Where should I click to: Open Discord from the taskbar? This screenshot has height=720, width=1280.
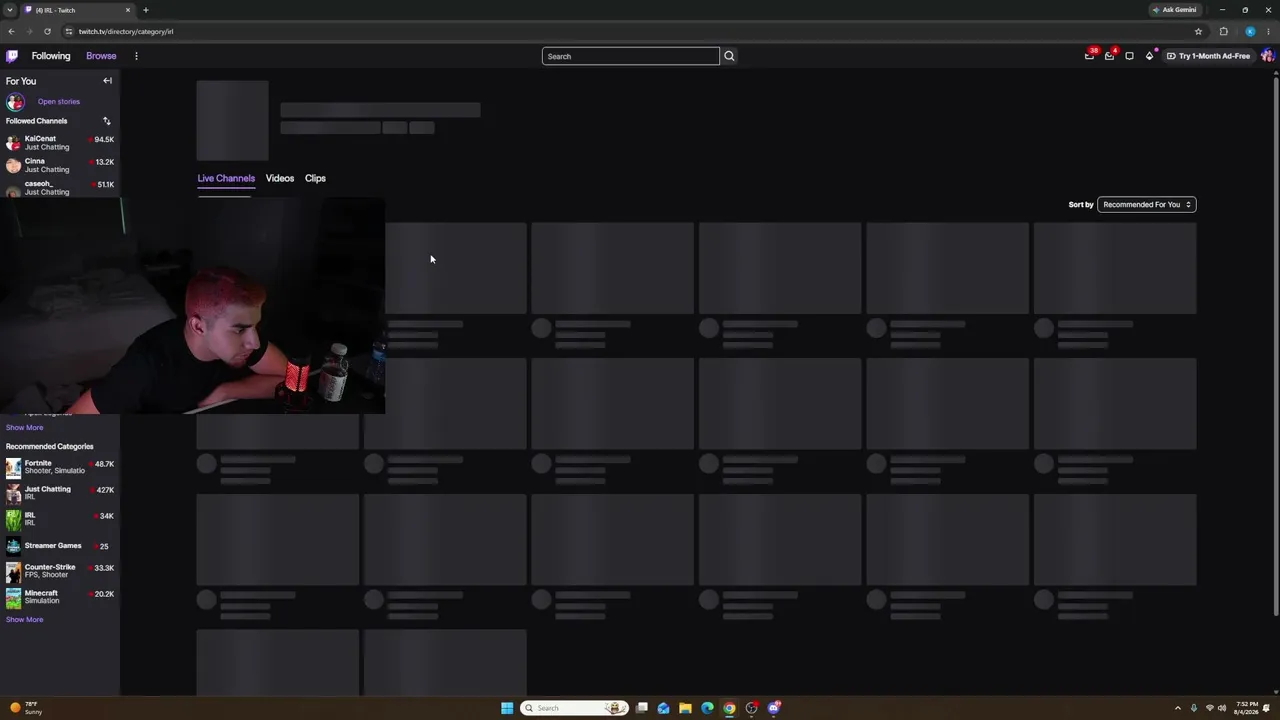[x=774, y=708]
